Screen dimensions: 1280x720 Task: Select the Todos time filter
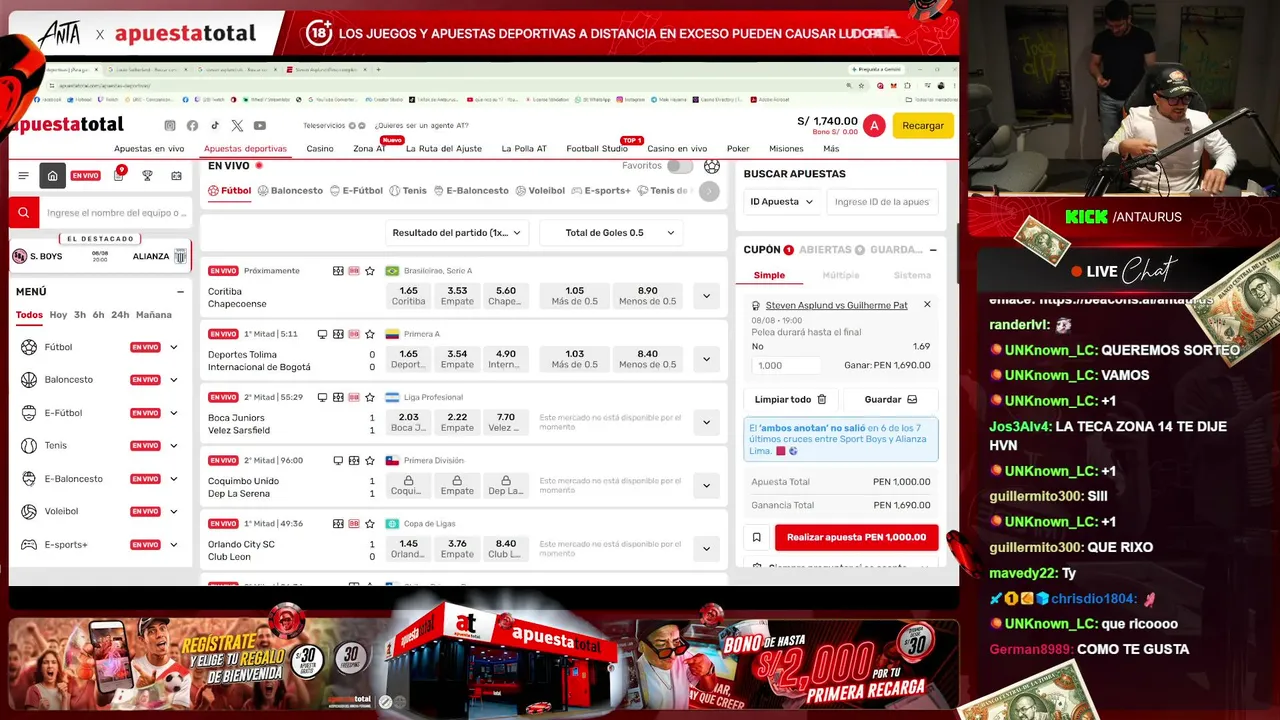click(x=29, y=315)
